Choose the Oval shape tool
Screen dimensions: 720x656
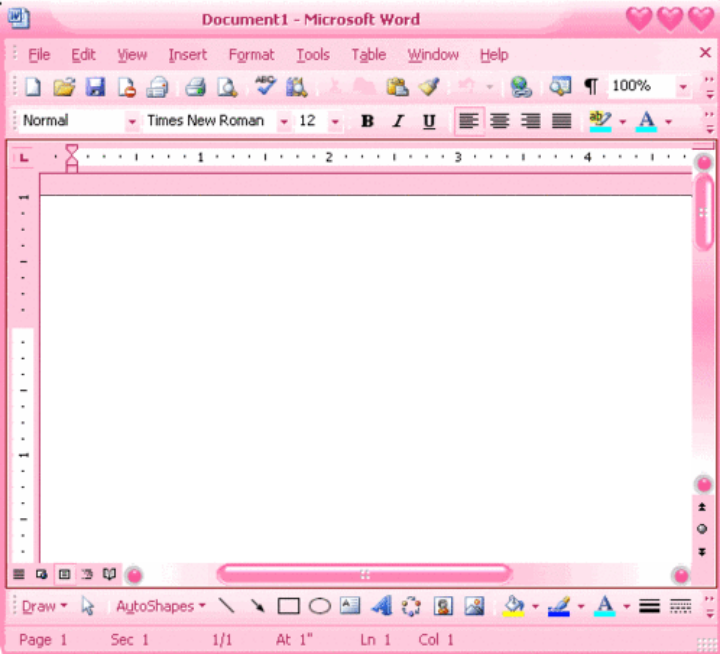coord(319,606)
